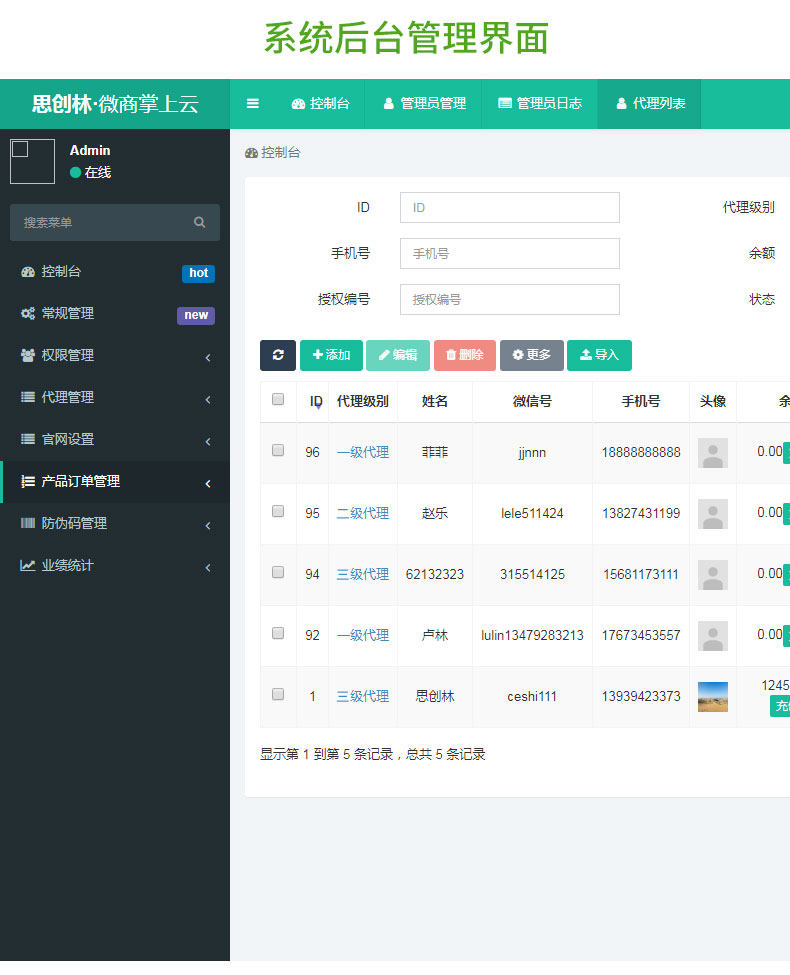Focus the ID search input field
Image resolution: width=790 pixels, height=975 pixels.
509,208
